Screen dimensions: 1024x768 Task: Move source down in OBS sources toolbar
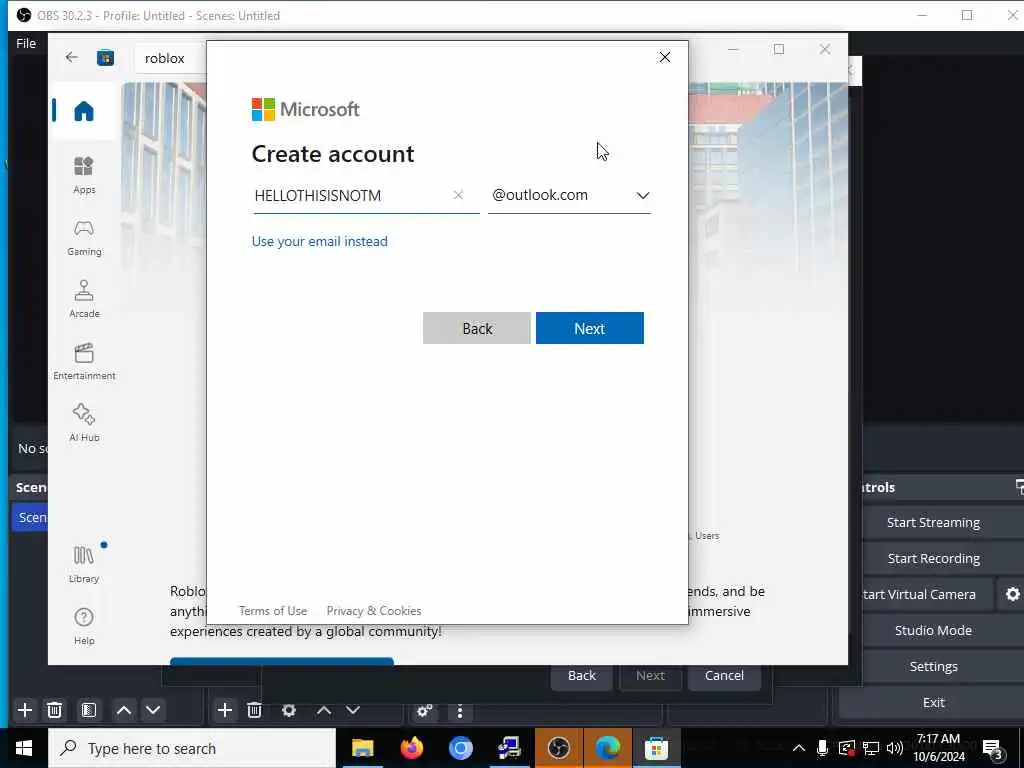[x=353, y=710]
